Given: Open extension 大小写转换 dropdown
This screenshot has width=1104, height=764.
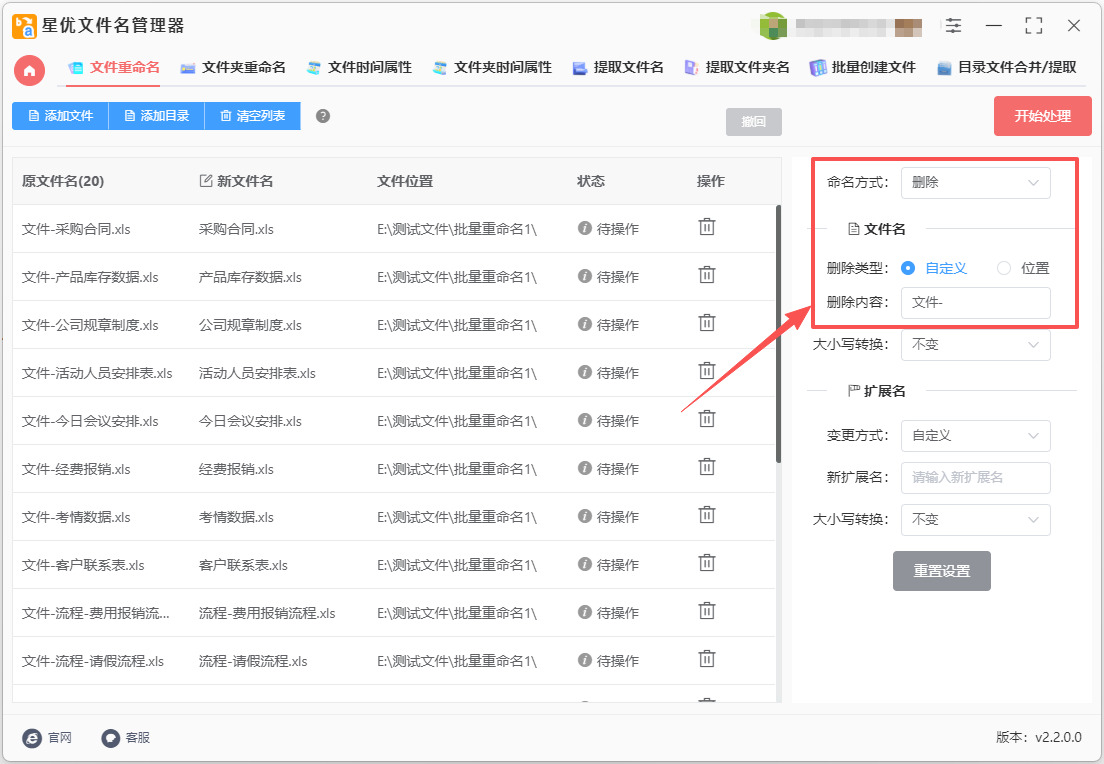Looking at the screenshot, I should (x=976, y=520).
